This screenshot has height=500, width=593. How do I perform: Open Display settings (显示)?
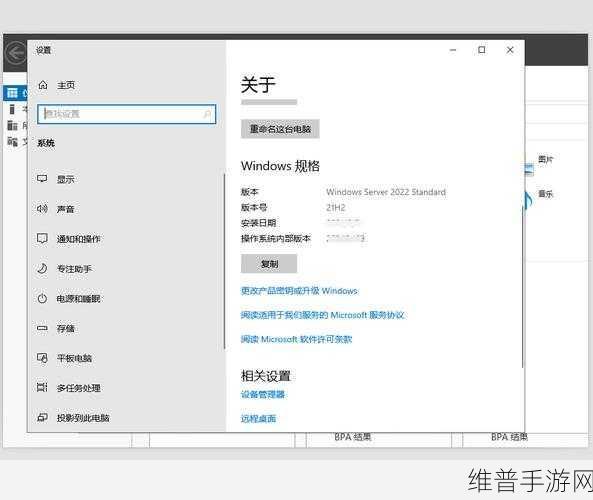click(x=56, y=179)
